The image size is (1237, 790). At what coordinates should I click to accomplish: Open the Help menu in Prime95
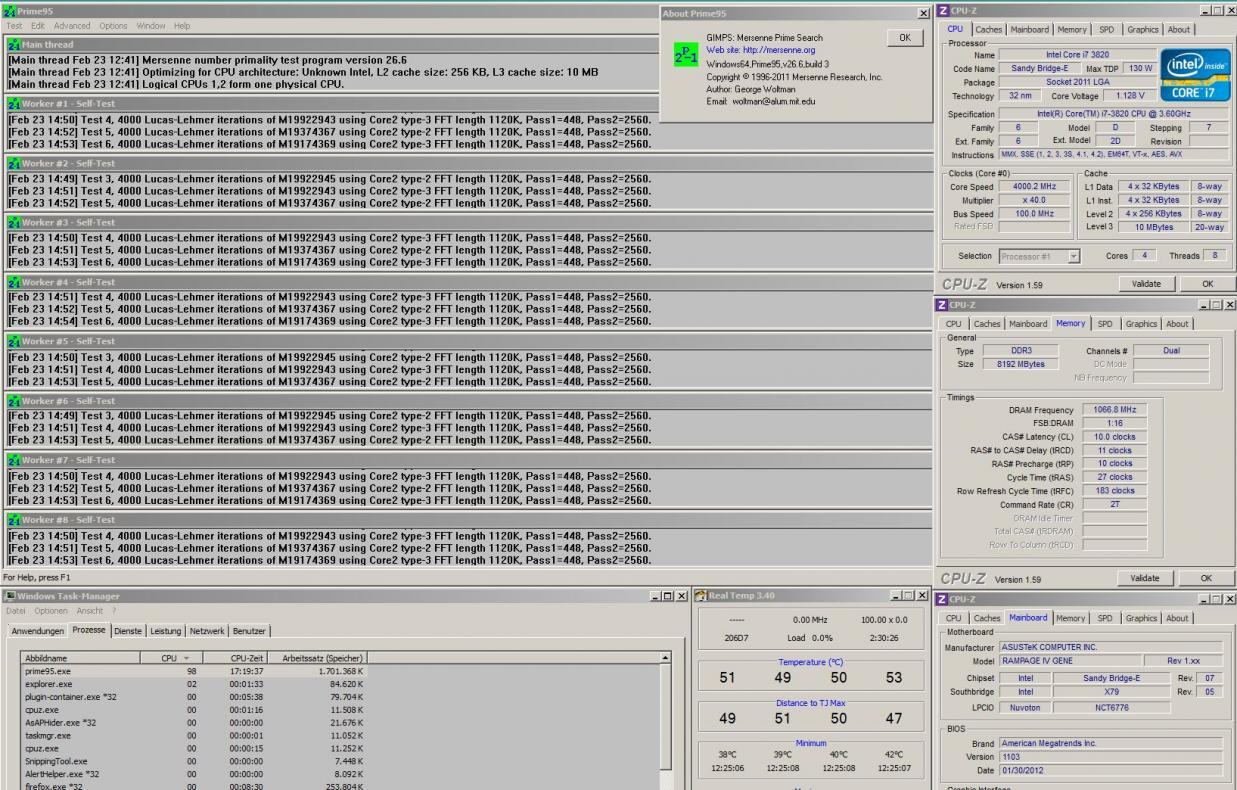(182, 25)
